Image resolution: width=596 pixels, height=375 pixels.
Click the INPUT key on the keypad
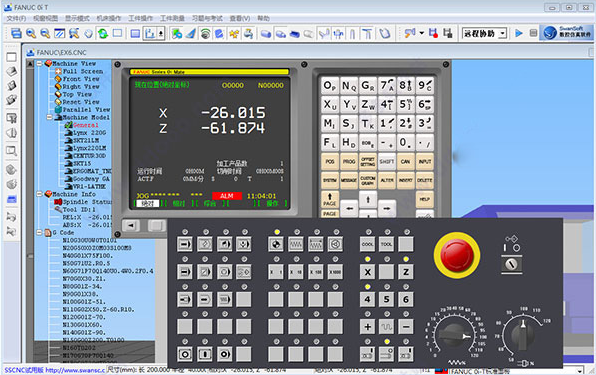(x=425, y=161)
